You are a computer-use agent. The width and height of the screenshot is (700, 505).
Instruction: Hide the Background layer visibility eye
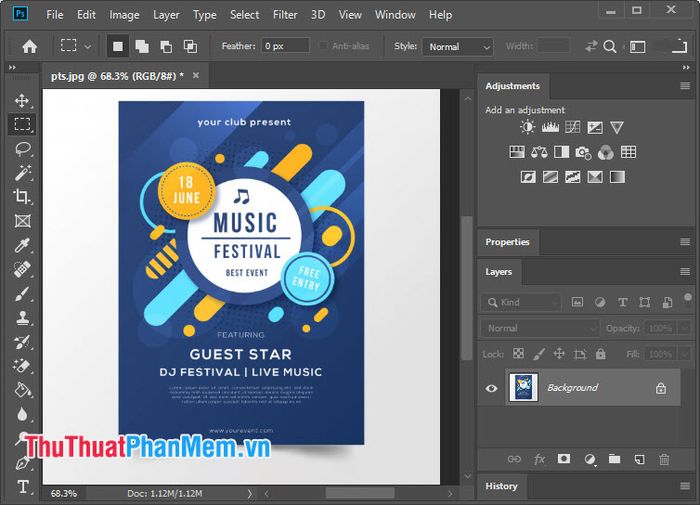point(491,388)
